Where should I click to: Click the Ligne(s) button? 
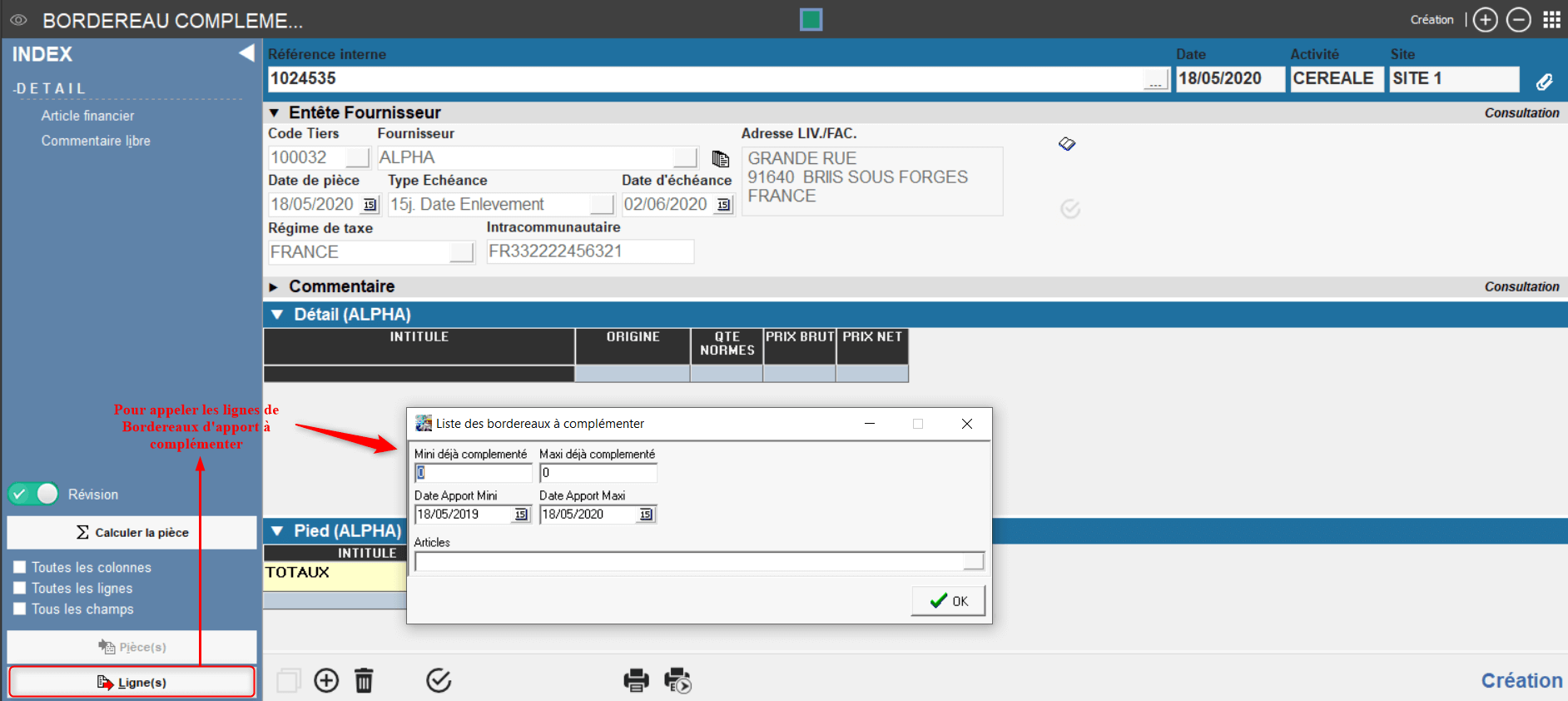pyautogui.click(x=132, y=682)
